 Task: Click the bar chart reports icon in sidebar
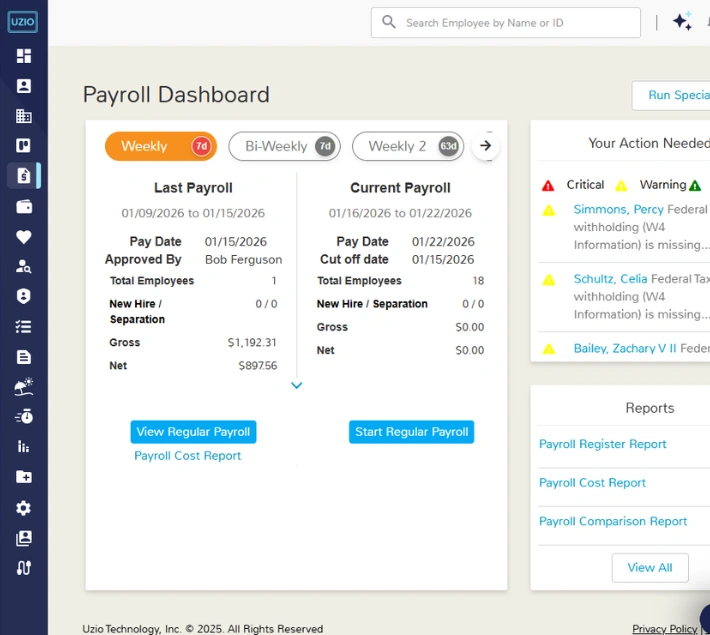[24, 447]
